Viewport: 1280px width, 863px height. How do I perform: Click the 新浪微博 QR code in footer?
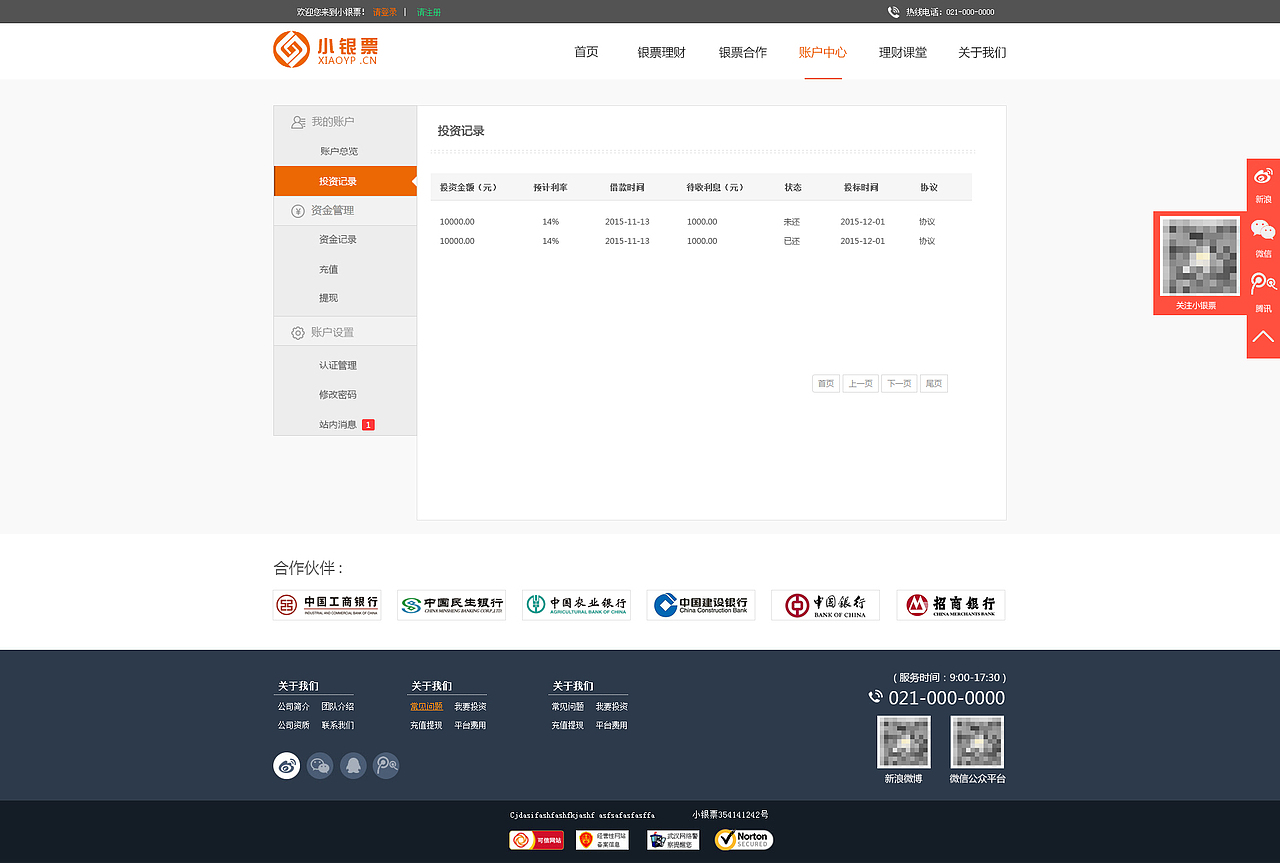point(904,742)
